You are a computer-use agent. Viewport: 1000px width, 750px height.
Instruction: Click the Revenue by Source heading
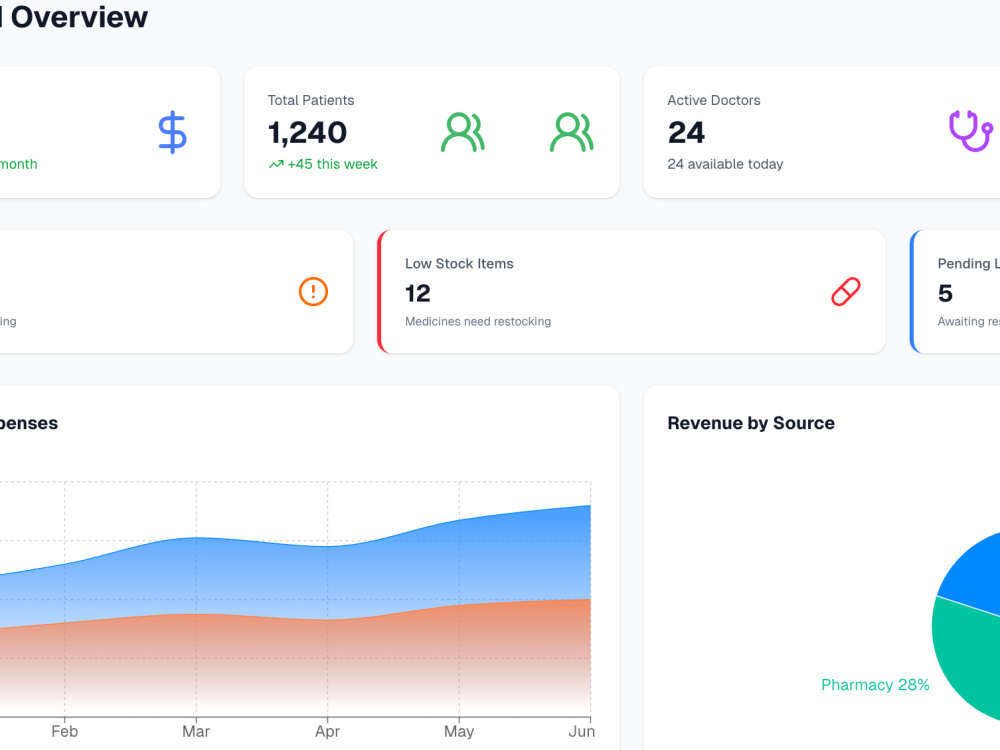751,423
